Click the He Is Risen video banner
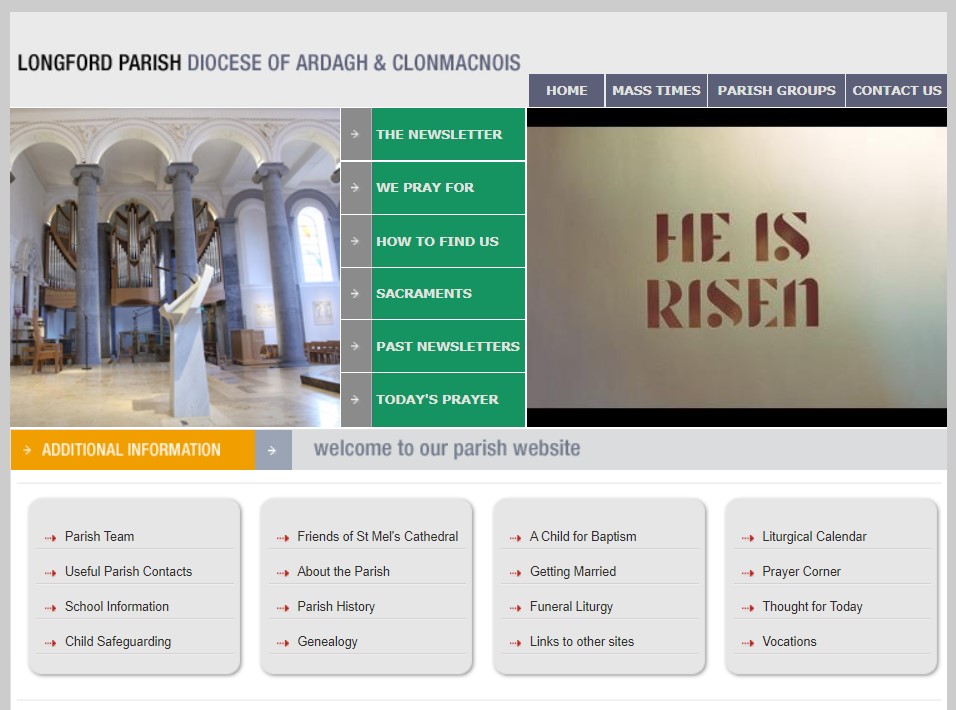Screen dimensions: 956x710 [x=736, y=267]
